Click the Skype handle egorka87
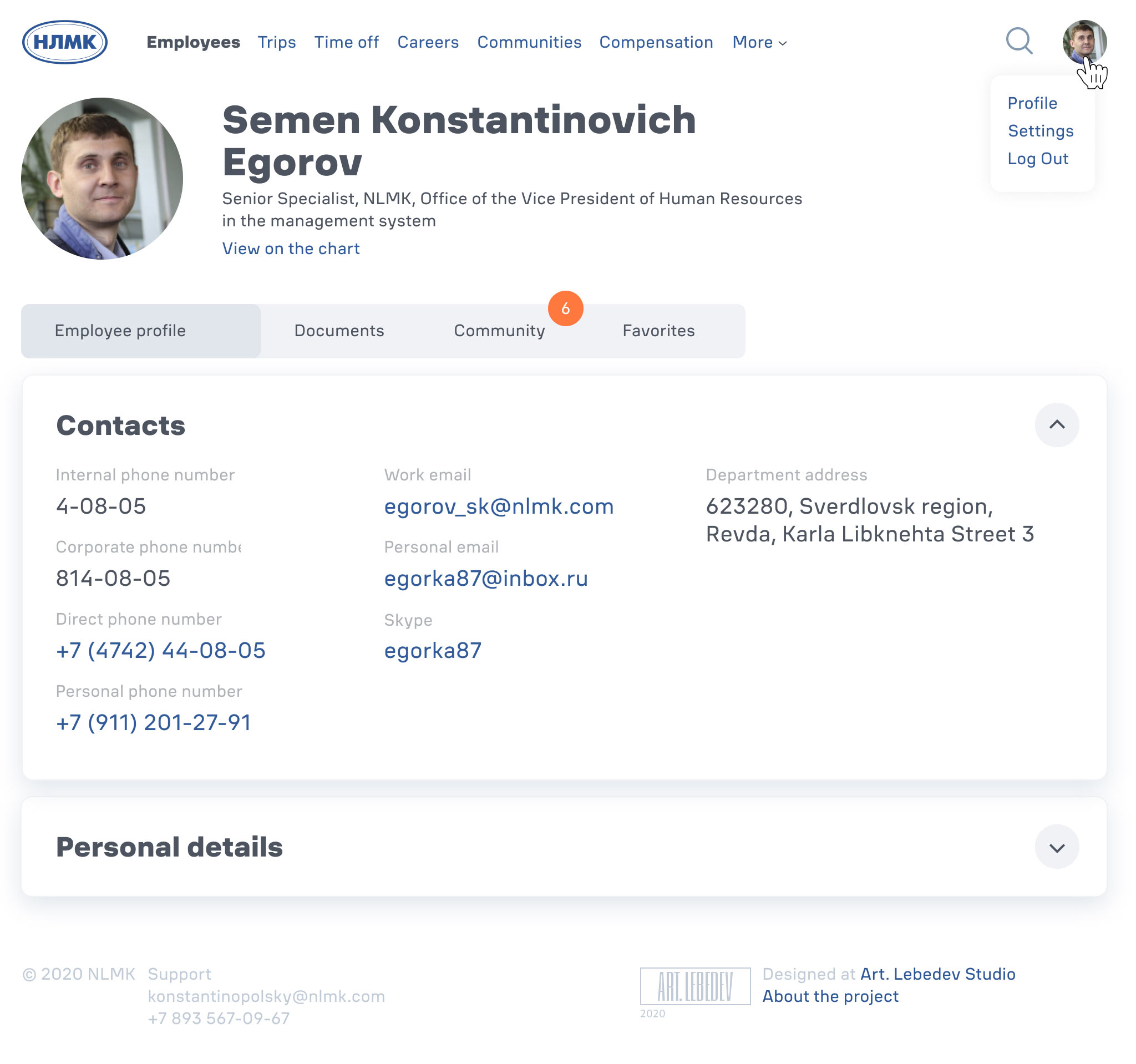1136x1064 pixels. point(433,650)
